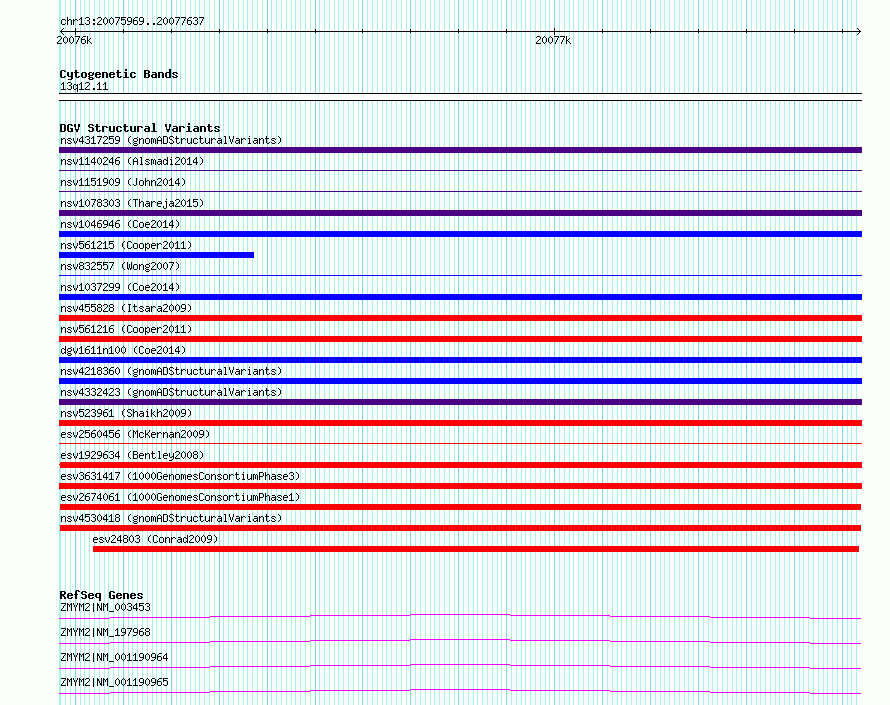Open variant nsv1046946 (Coe2014)

coord(120,224)
